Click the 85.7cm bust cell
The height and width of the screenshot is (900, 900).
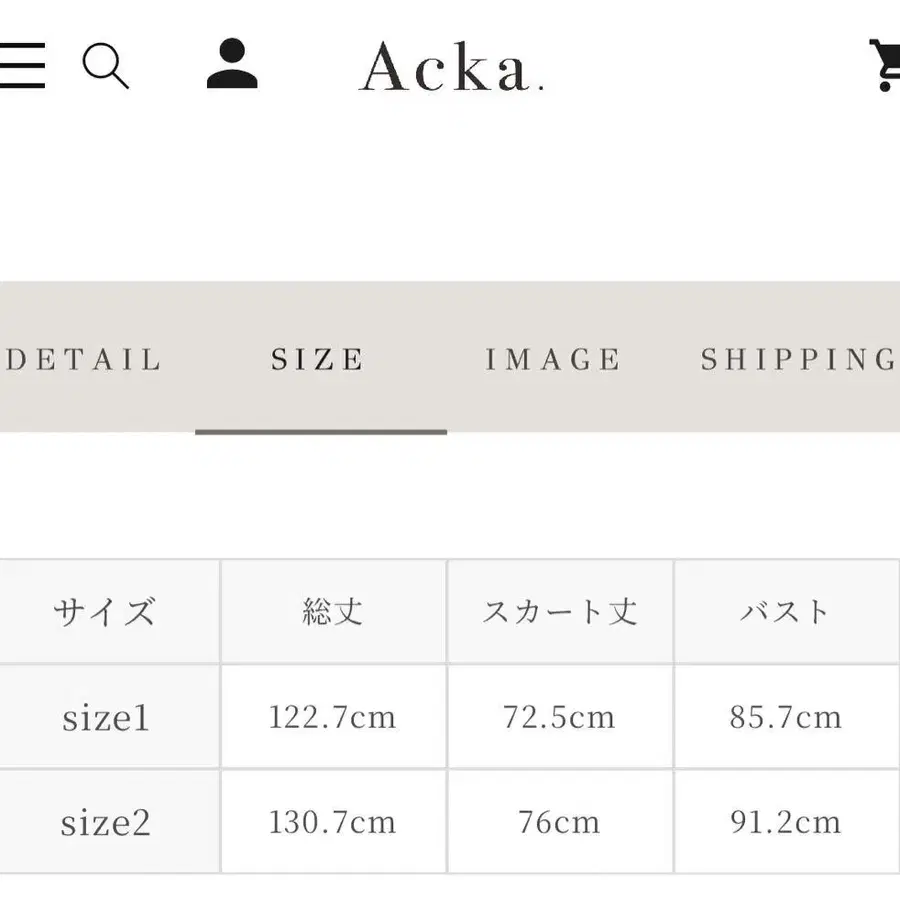click(787, 716)
